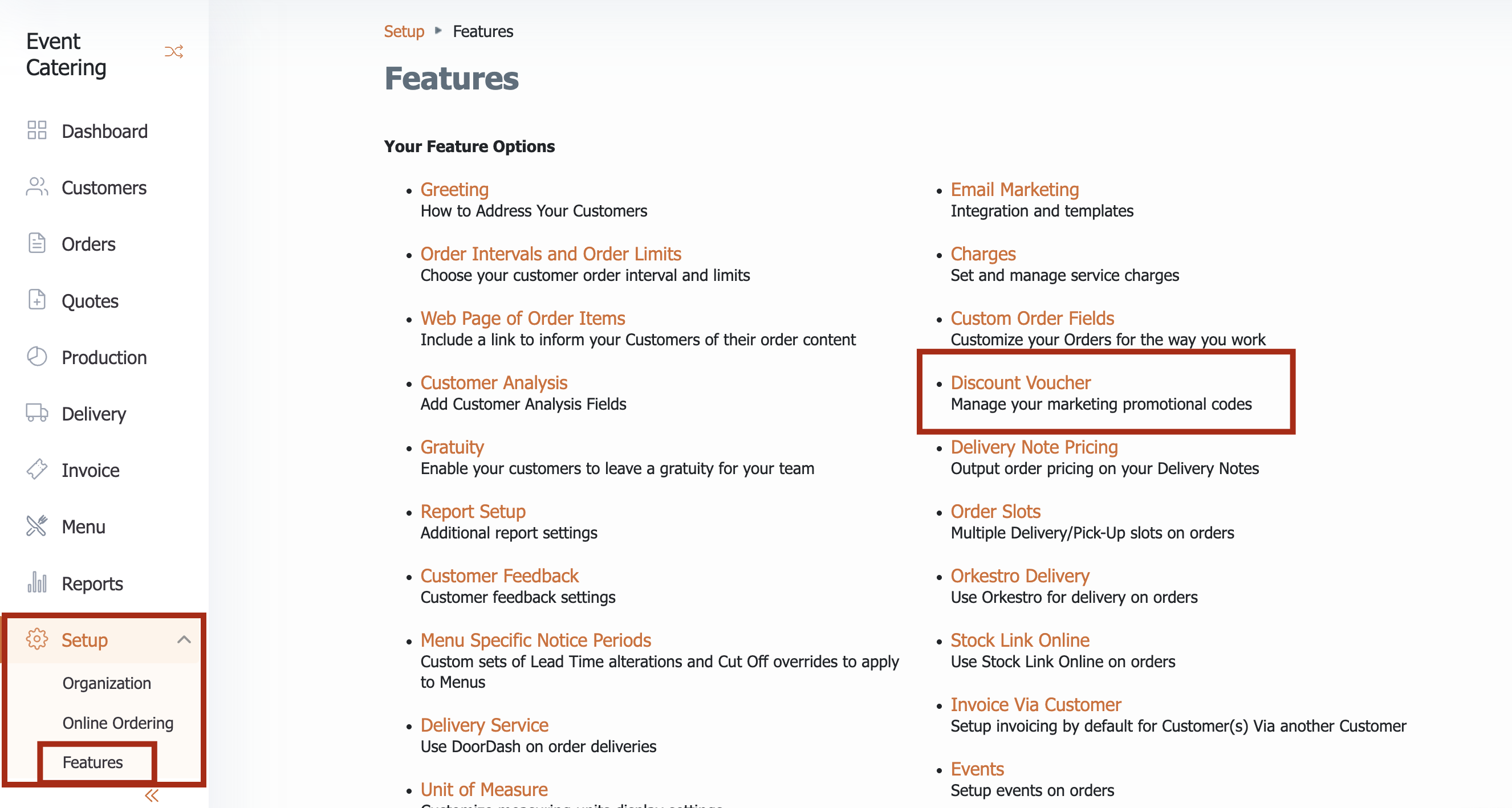The image size is (1512, 808).
Task: Open Dashboard via its grid icon
Action: pyautogui.click(x=37, y=130)
